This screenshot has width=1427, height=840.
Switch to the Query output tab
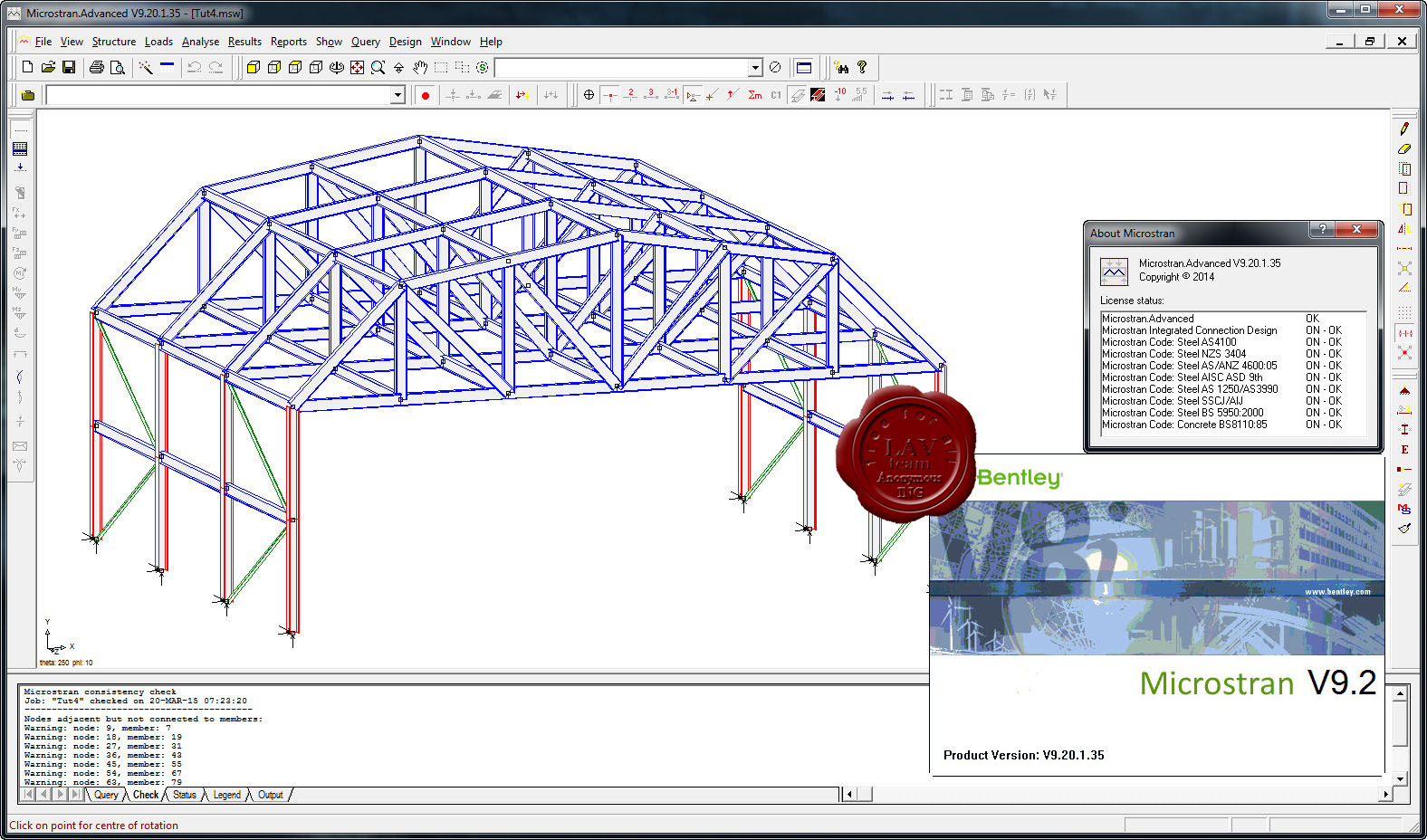pyautogui.click(x=106, y=795)
